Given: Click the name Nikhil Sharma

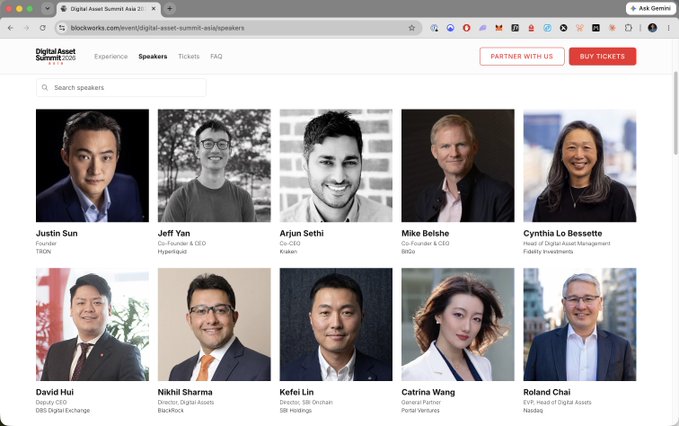Looking at the screenshot, I should [185, 392].
